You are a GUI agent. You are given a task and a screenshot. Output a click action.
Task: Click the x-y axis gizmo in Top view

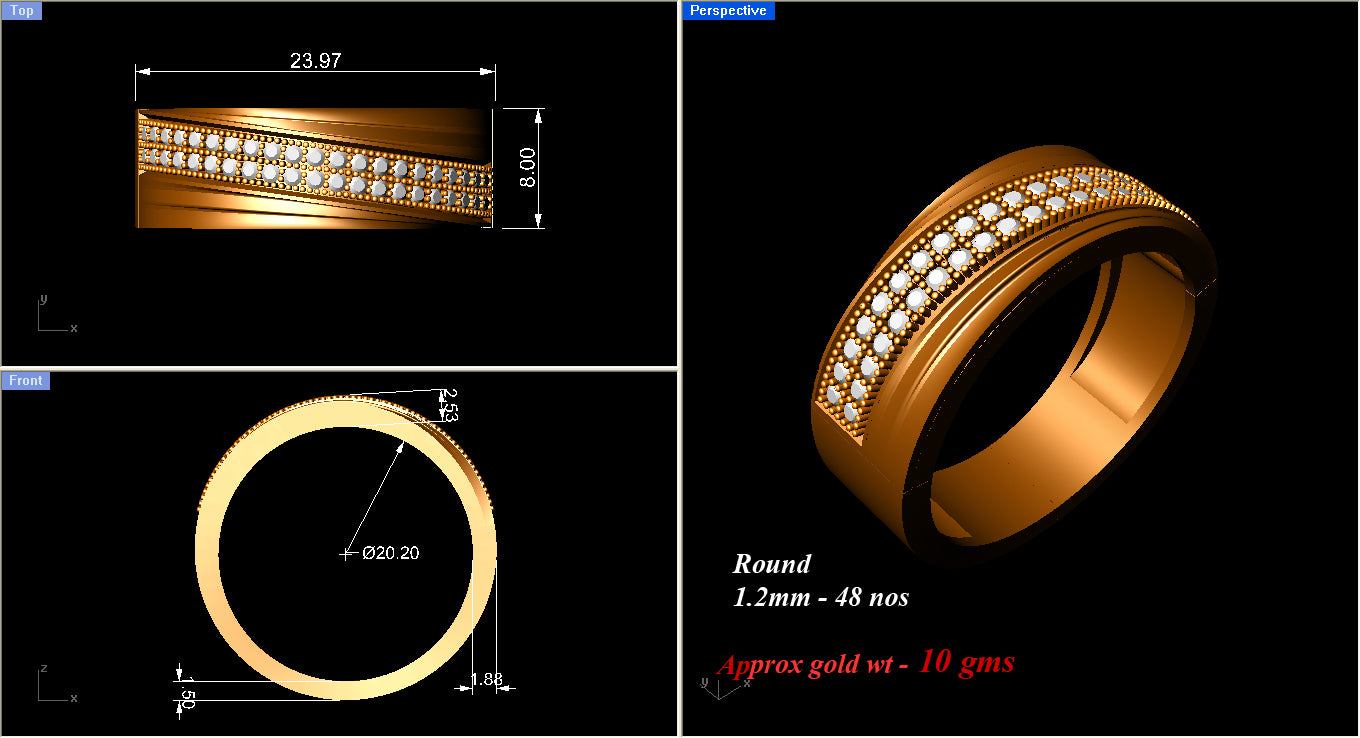52,313
